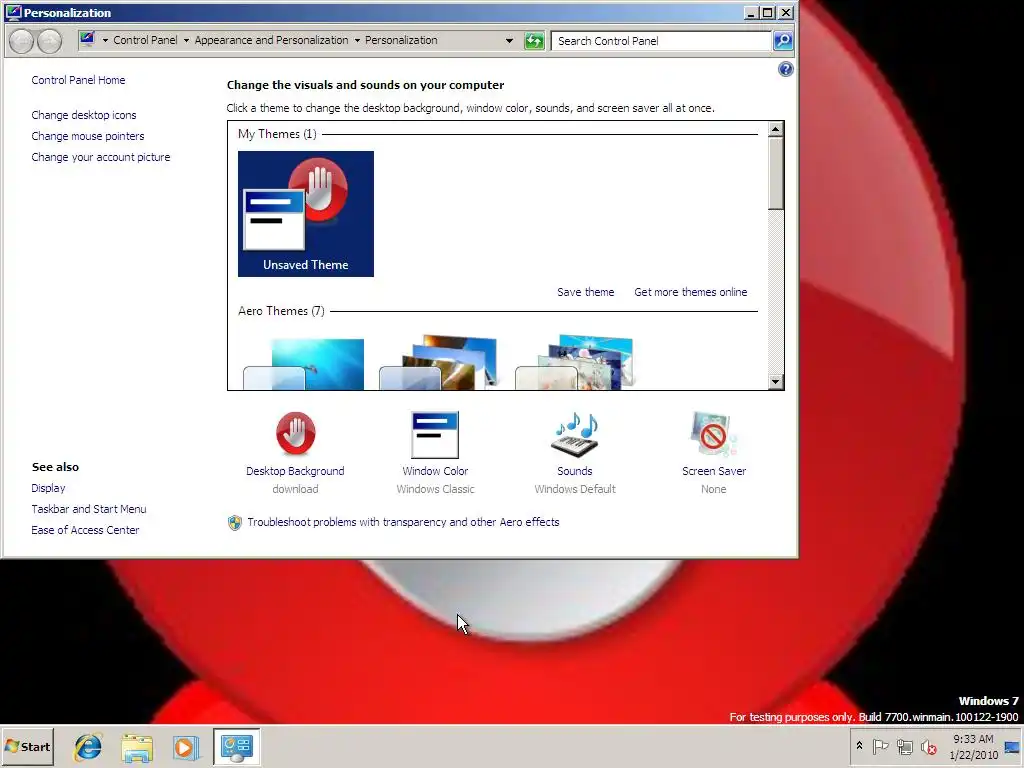Select the first Aero theme thumbnail
Image resolution: width=1024 pixels, height=768 pixels.
click(x=304, y=363)
